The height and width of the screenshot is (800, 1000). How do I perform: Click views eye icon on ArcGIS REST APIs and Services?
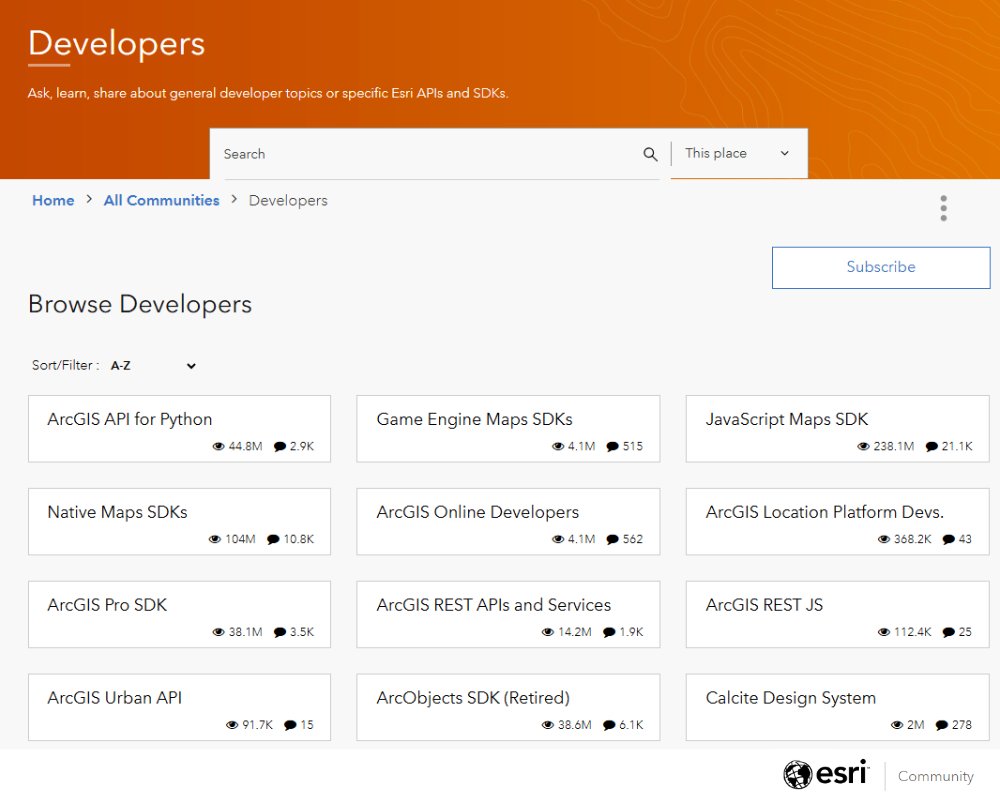point(547,632)
